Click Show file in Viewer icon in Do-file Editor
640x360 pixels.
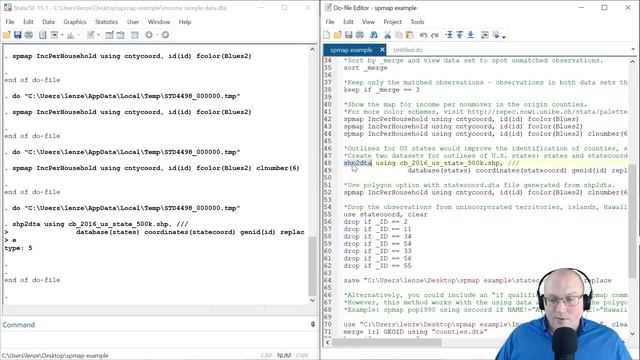coord(484,35)
